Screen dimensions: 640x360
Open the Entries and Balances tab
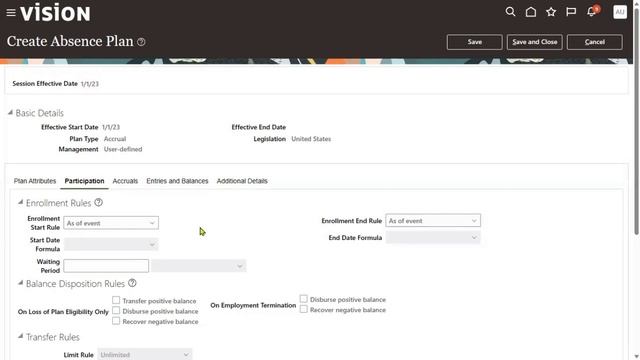pyautogui.click(x=177, y=181)
